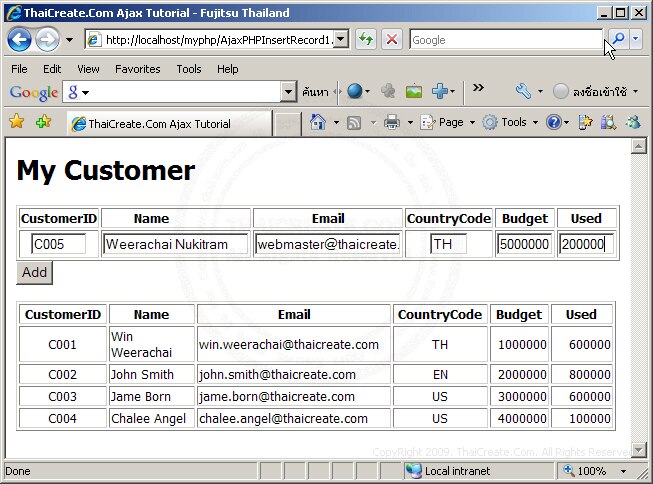Click the Name input containing Weerachai Nukitram
This screenshot has width=653, height=484.
click(x=175, y=244)
